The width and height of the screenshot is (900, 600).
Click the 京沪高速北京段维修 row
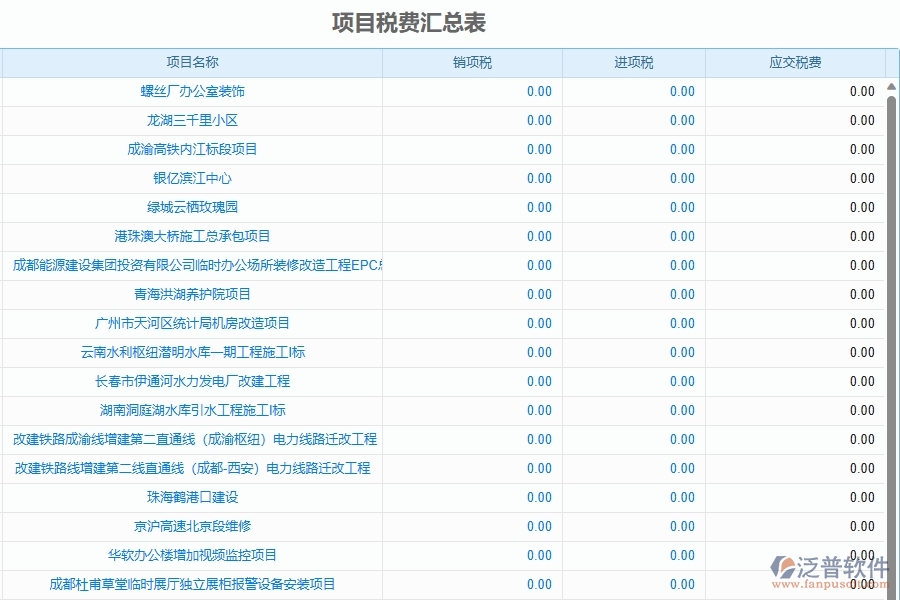point(192,526)
